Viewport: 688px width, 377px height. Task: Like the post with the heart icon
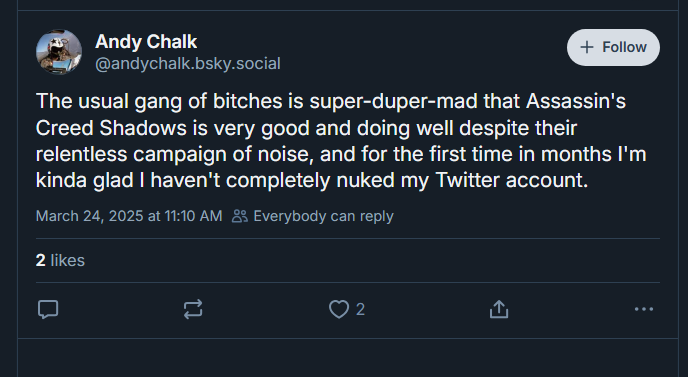(x=339, y=309)
